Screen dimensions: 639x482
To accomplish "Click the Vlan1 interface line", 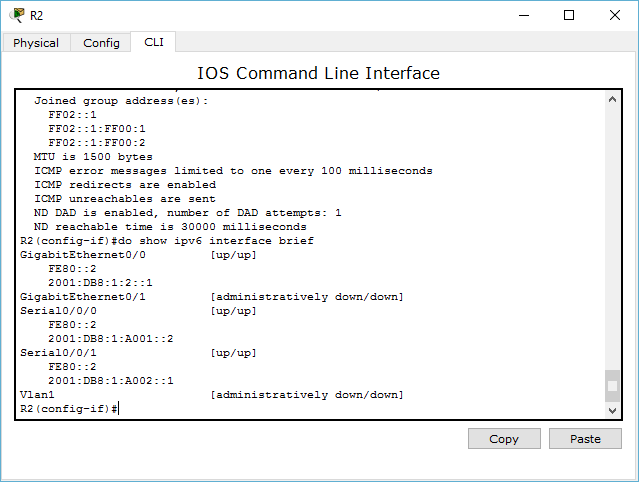I will click(x=212, y=395).
